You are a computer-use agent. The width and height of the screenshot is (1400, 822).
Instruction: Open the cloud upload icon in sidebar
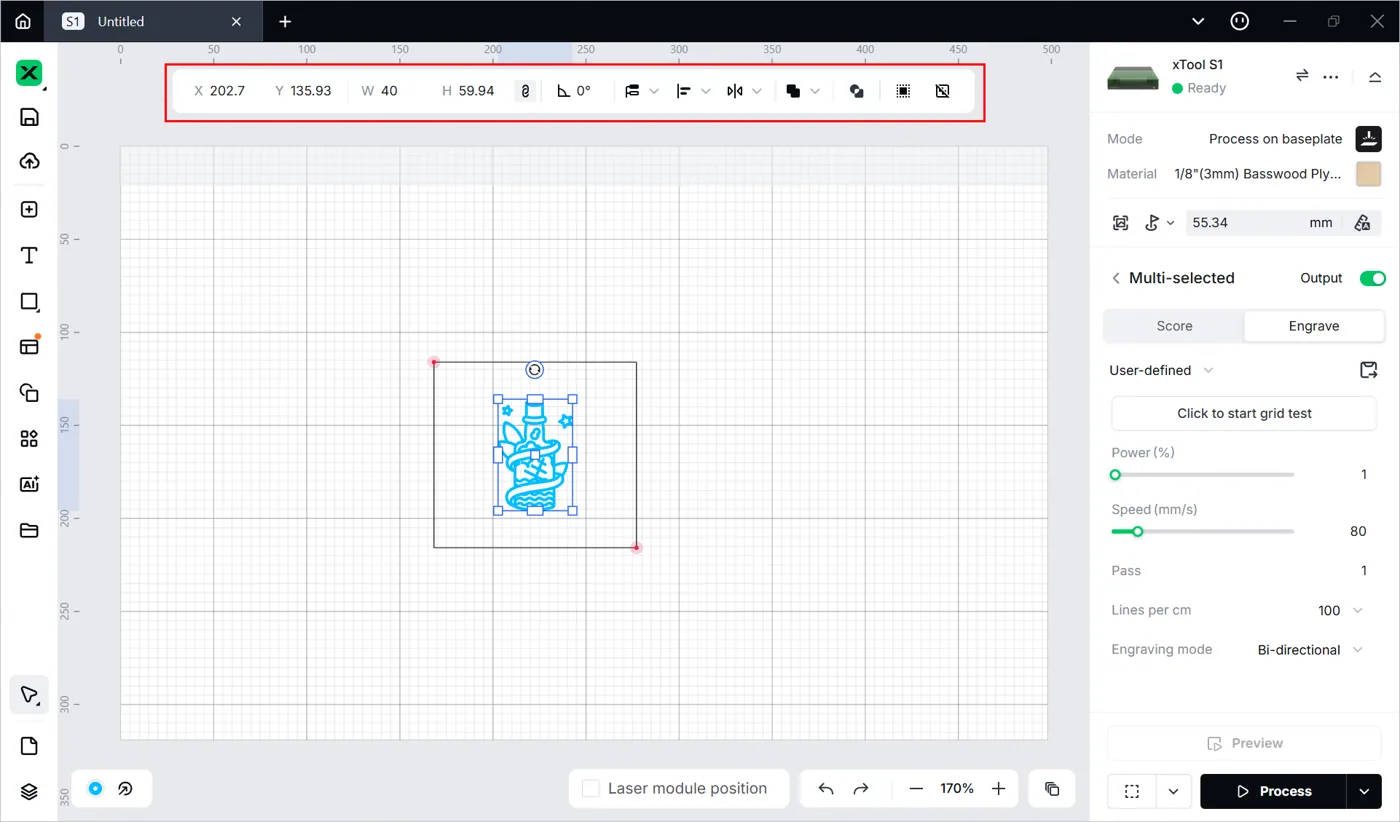29,161
